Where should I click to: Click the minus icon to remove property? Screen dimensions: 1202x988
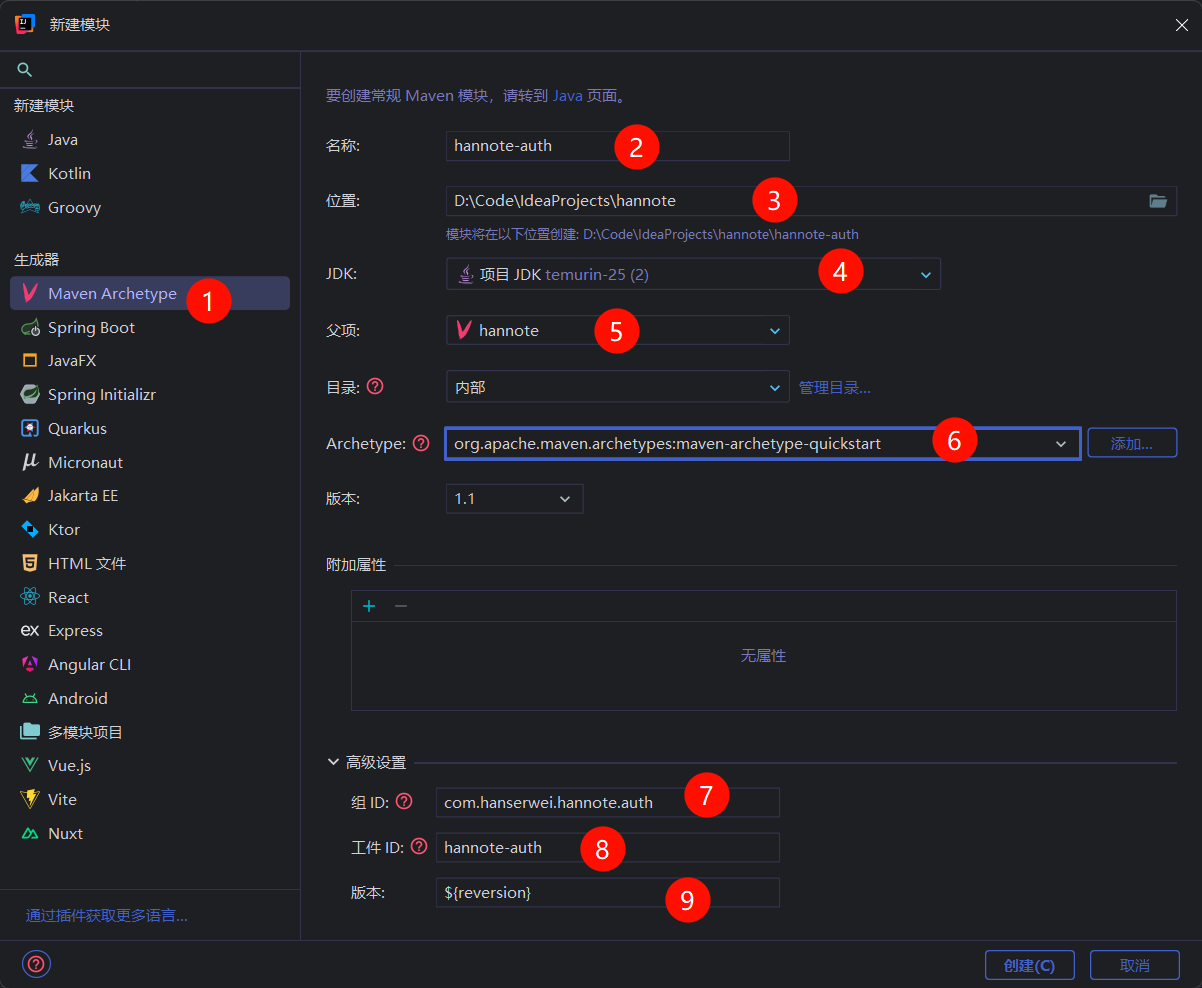pos(401,606)
